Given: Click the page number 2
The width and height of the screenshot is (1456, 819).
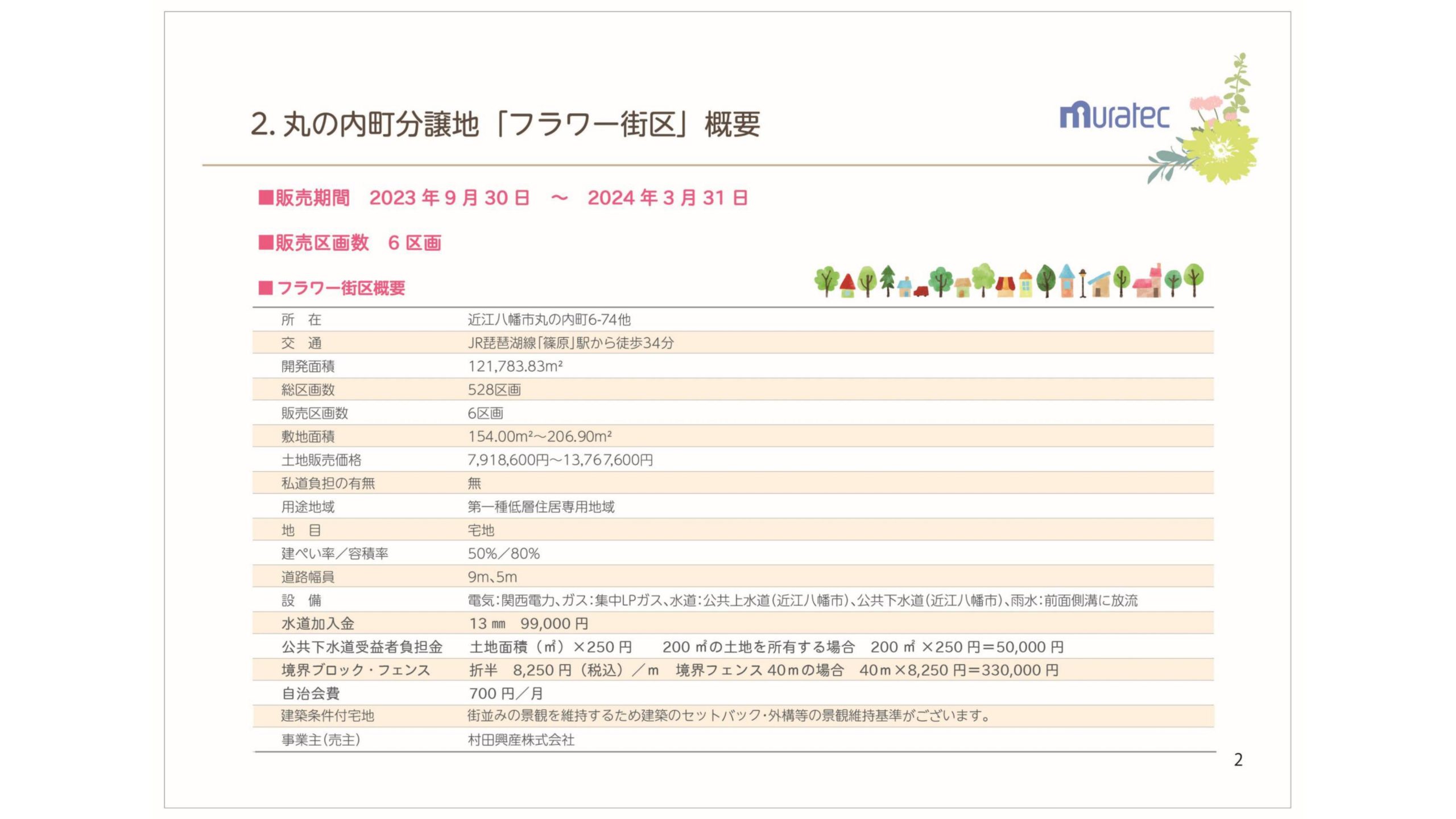Looking at the screenshot, I should (x=1238, y=760).
